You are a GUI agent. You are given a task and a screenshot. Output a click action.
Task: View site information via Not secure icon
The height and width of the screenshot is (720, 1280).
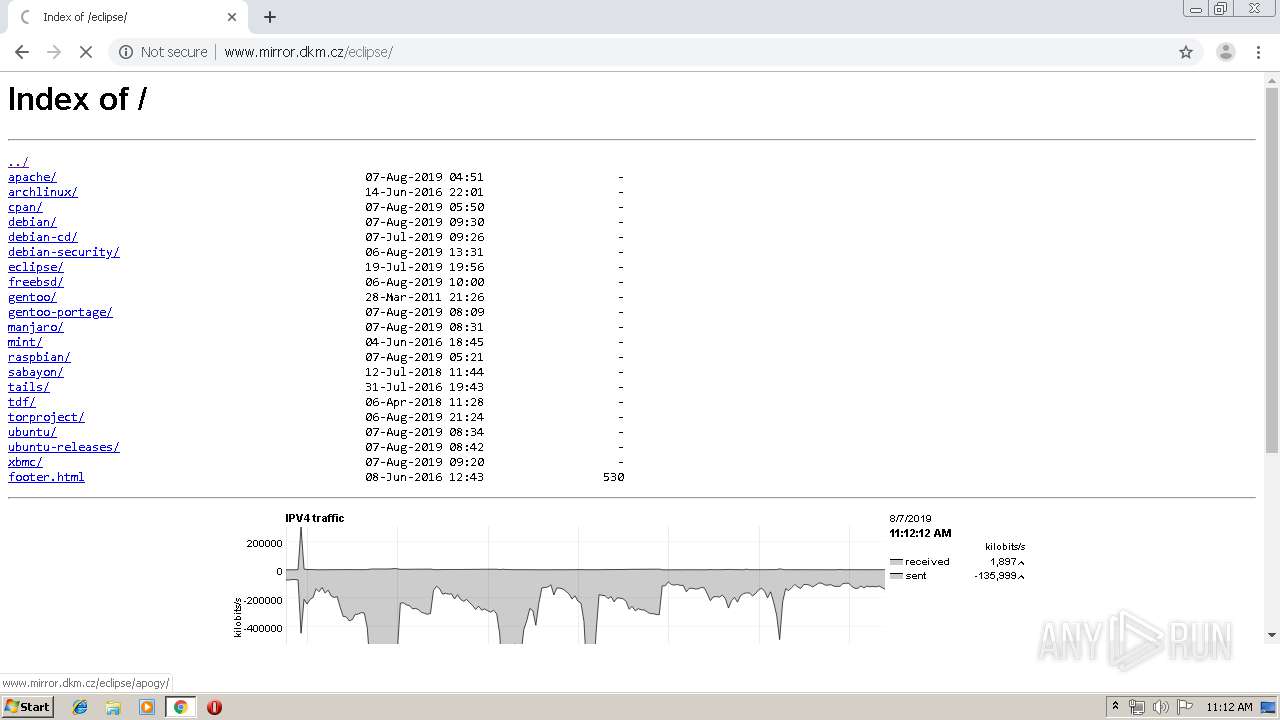163,52
